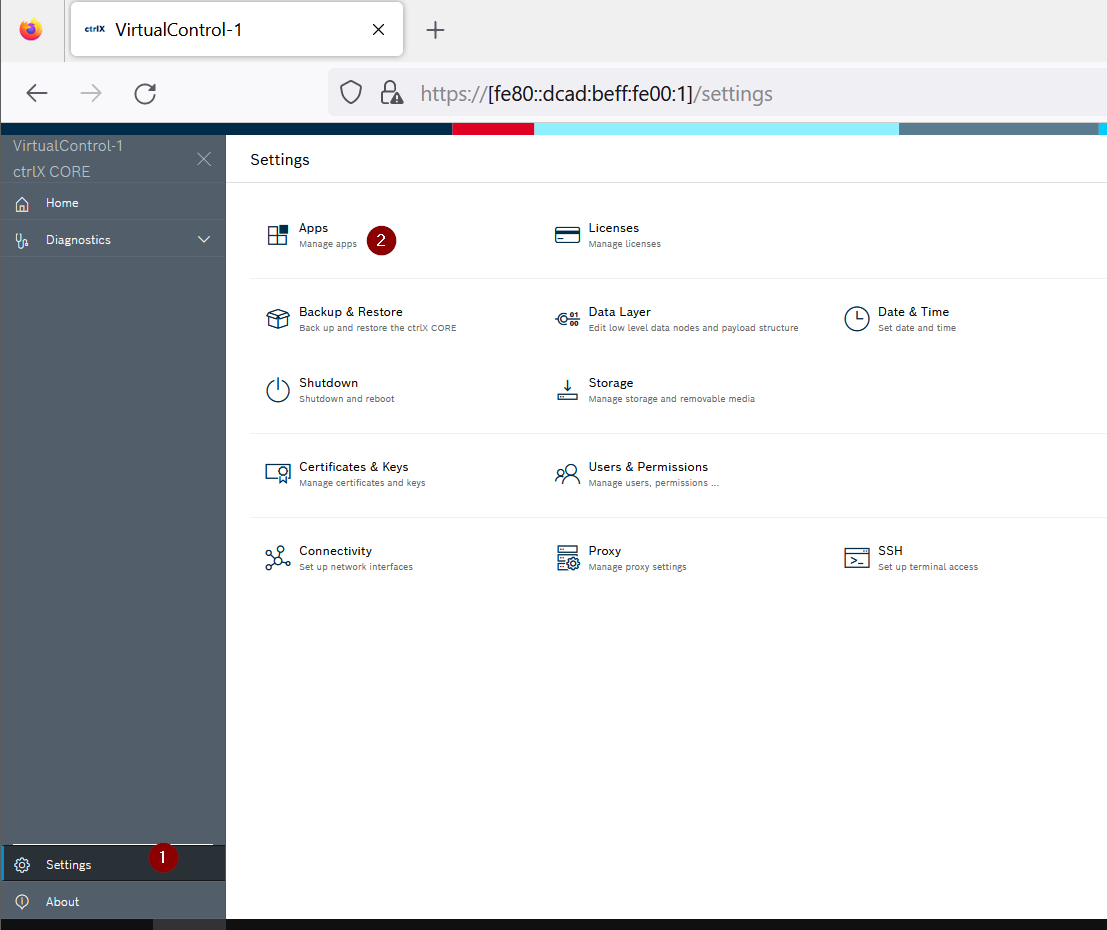The height and width of the screenshot is (930, 1107).
Task: Click 'Set up network interfaces' text
Action: (356, 567)
